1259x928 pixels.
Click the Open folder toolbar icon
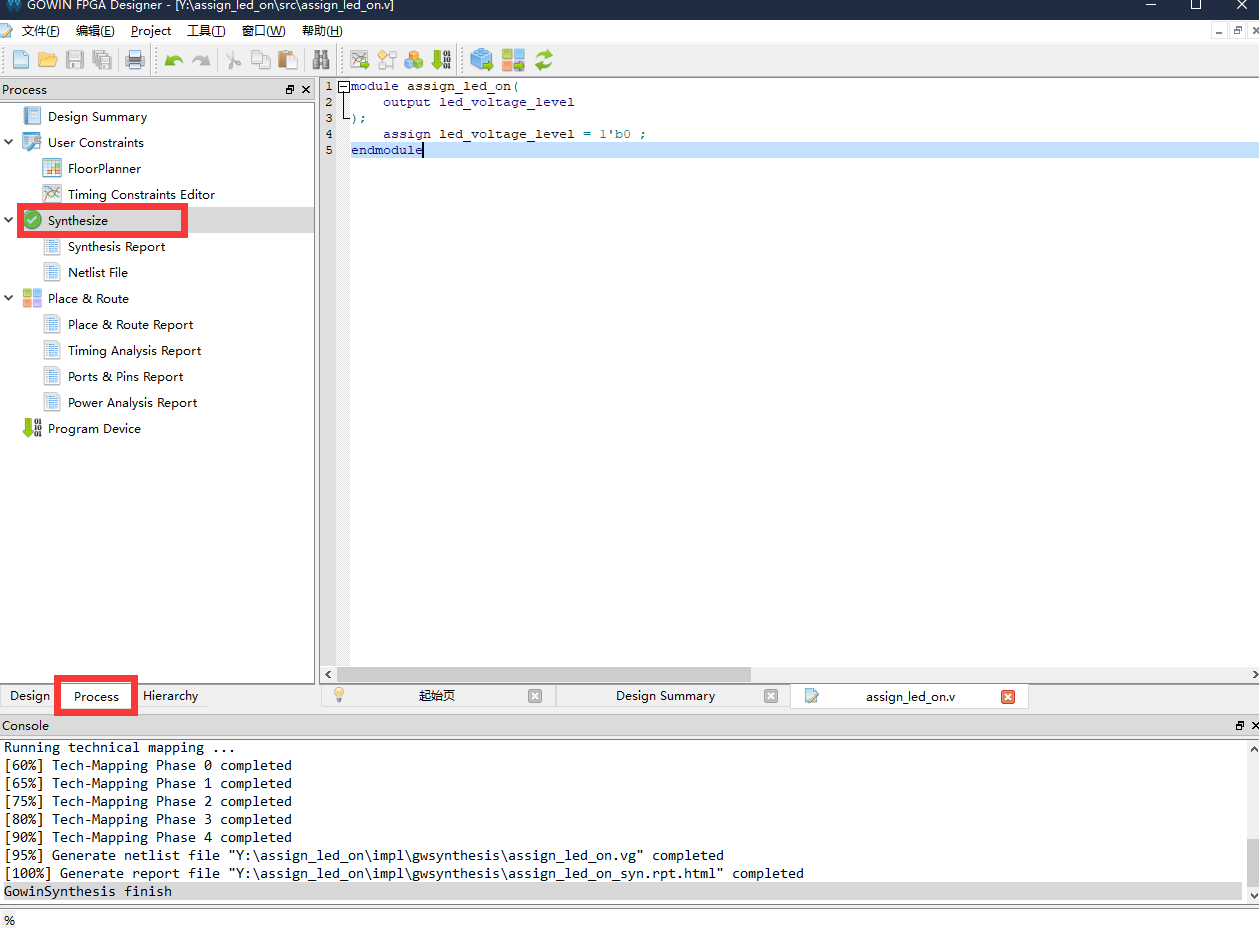pyautogui.click(x=47, y=60)
